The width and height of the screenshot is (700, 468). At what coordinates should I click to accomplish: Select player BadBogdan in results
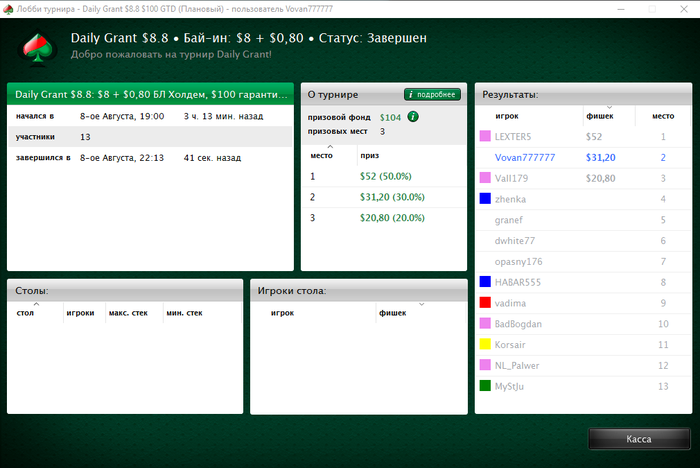583,324
